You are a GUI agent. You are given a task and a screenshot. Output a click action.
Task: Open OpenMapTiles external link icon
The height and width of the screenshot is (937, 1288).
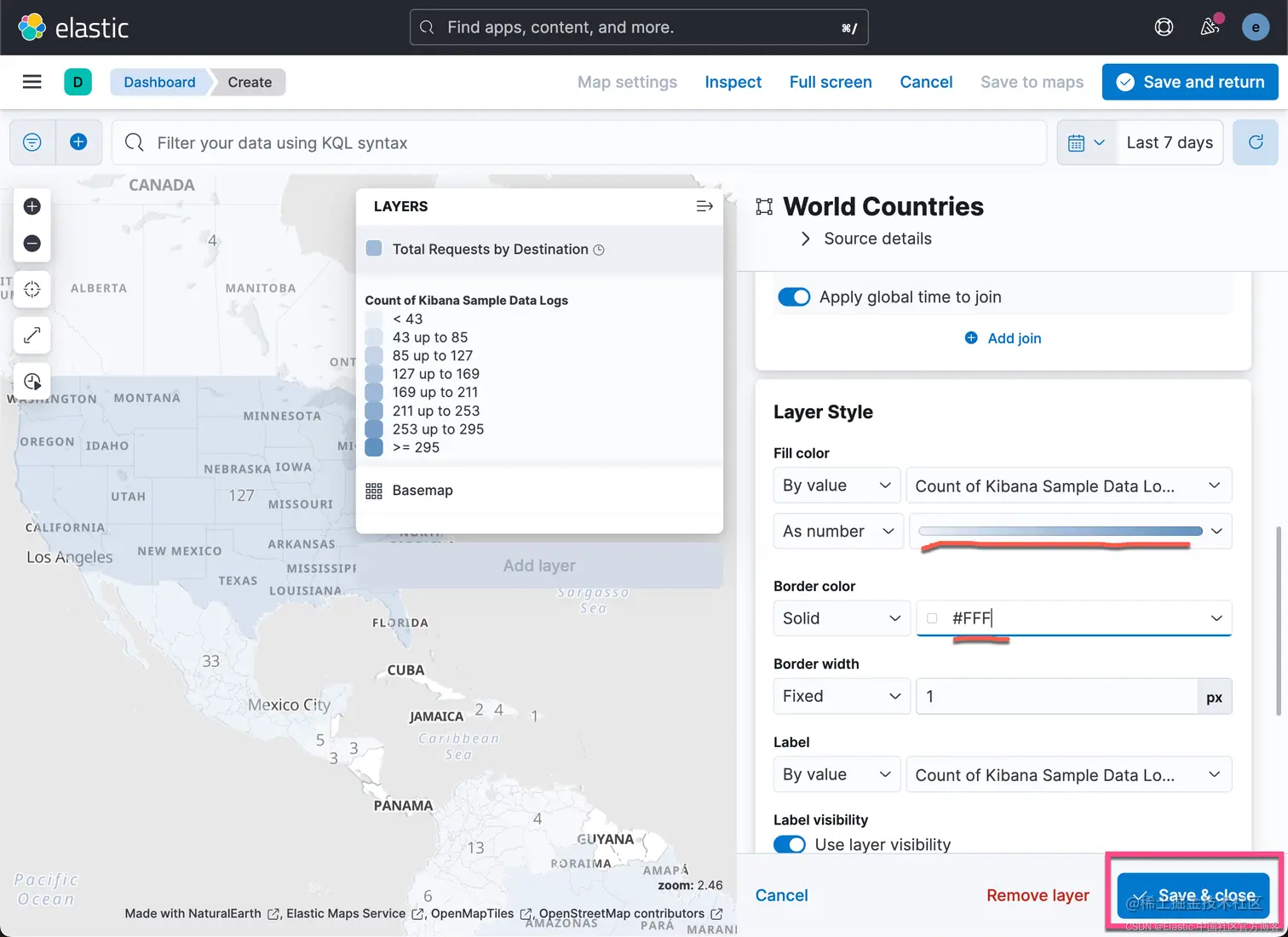(x=526, y=914)
